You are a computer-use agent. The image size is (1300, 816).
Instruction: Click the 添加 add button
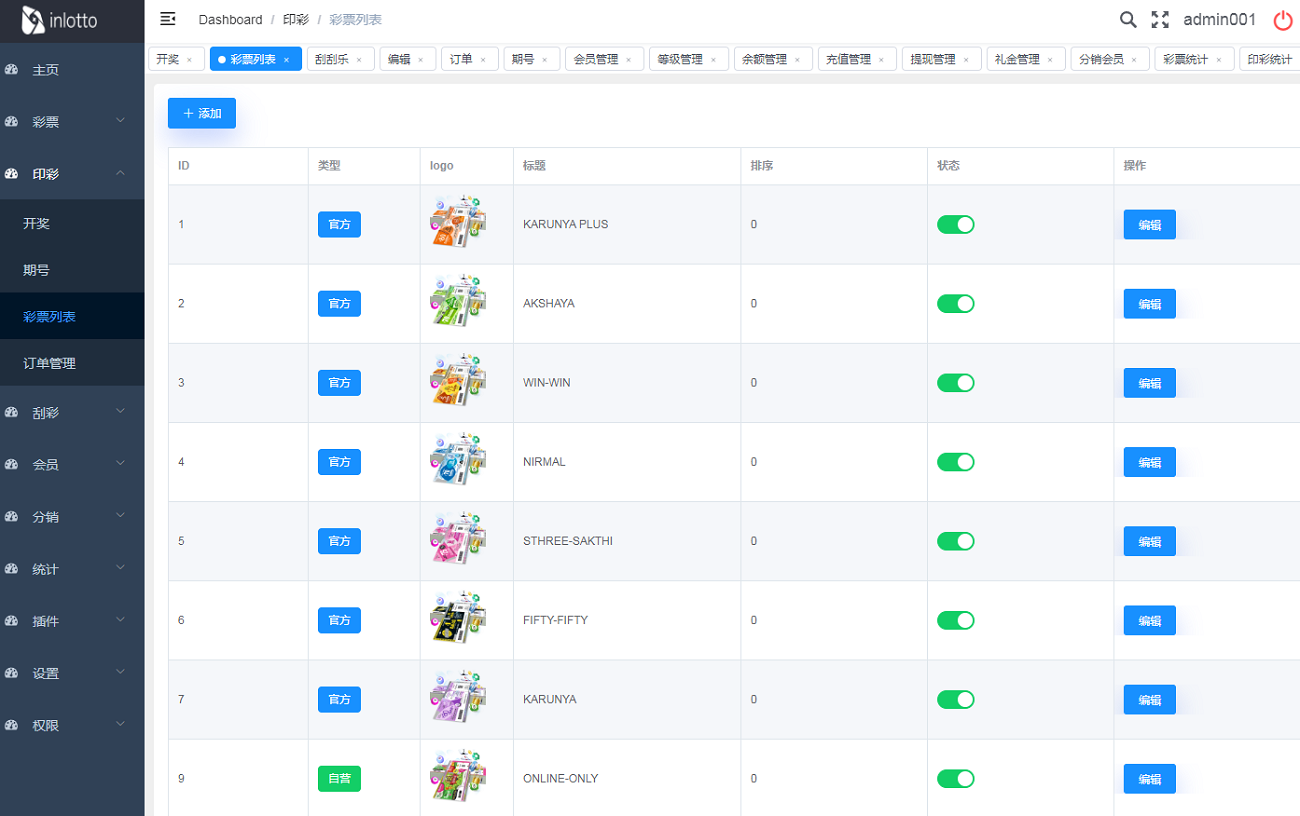point(201,113)
